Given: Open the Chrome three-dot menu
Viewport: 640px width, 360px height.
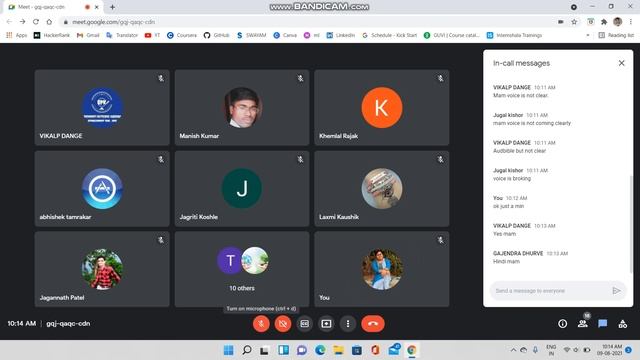Looking at the screenshot, I should 631,22.
